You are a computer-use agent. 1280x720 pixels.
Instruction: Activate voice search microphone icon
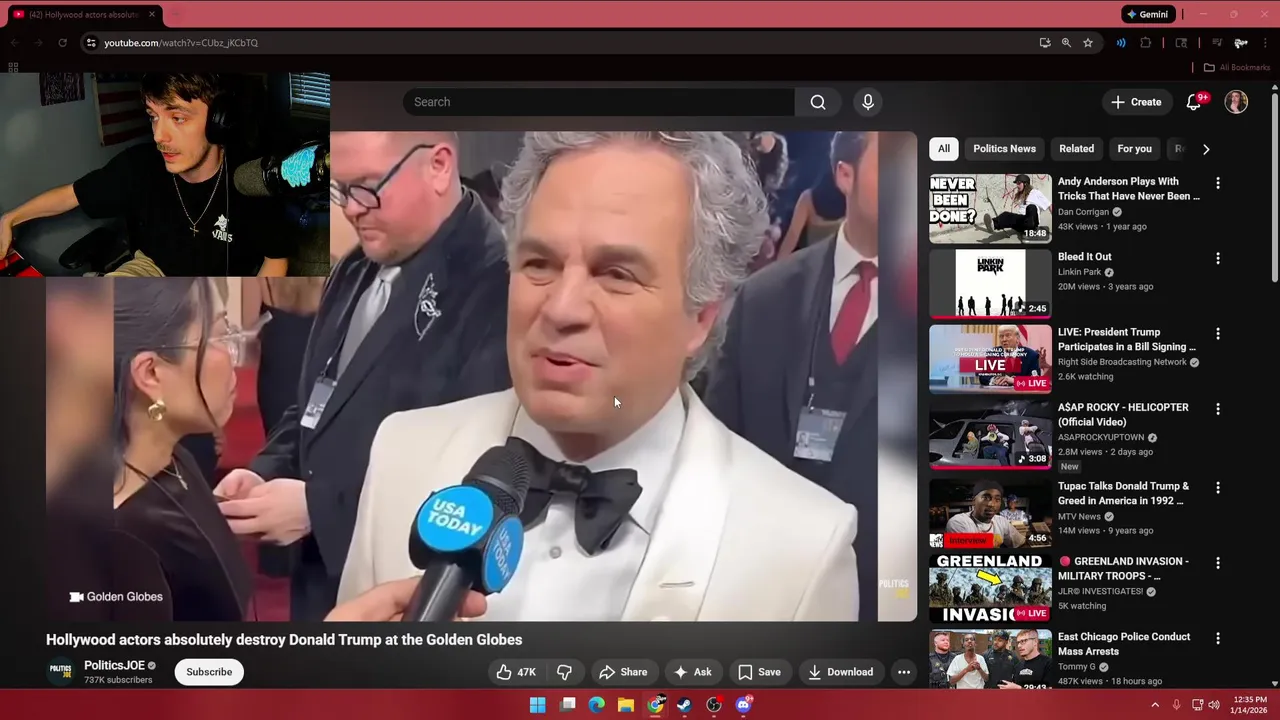pos(868,102)
